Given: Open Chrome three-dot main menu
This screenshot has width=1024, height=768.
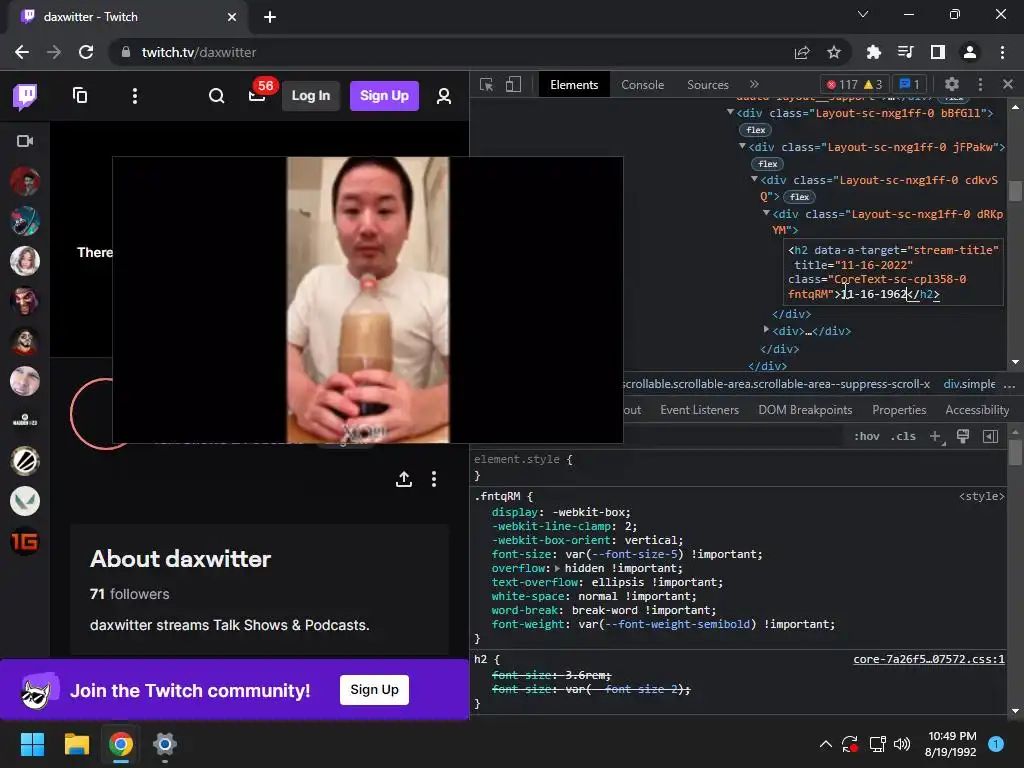Looking at the screenshot, I should click(x=1002, y=52).
